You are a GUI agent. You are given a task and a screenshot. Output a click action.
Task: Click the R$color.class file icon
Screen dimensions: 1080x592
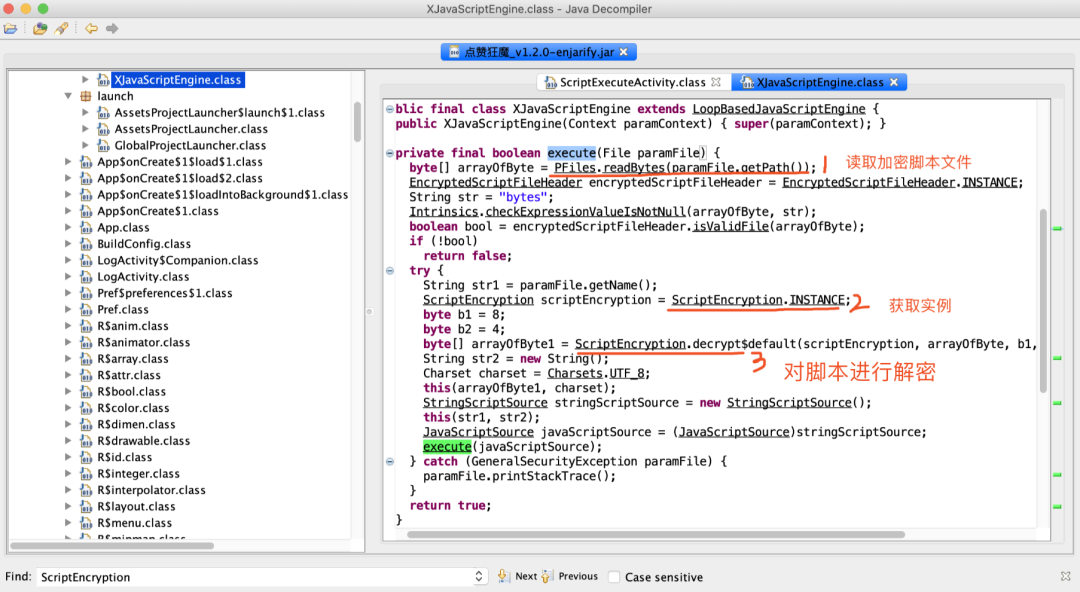tap(86, 408)
